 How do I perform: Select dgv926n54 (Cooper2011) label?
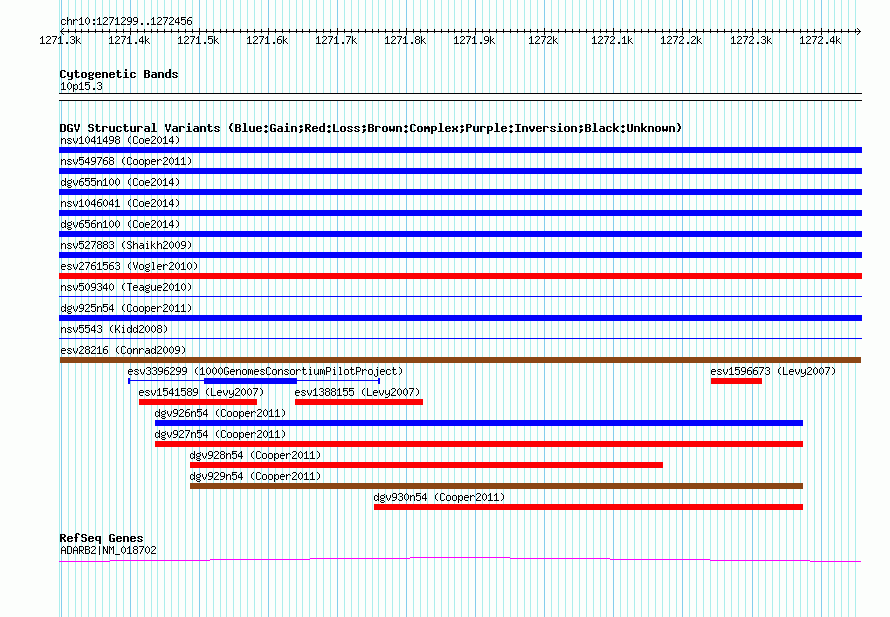[220, 413]
